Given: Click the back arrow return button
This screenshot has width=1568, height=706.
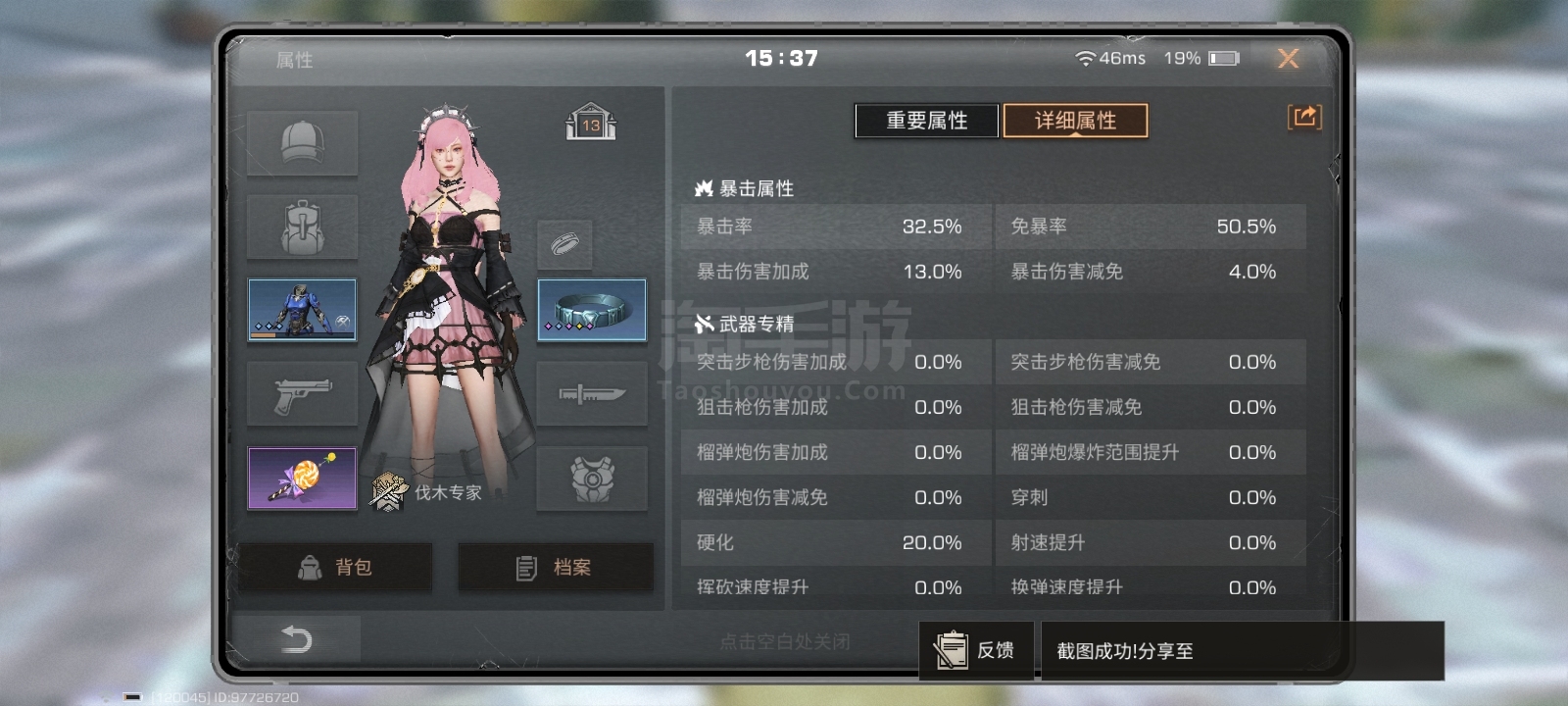Looking at the screenshot, I should pyautogui.click(x=296, y=639).
